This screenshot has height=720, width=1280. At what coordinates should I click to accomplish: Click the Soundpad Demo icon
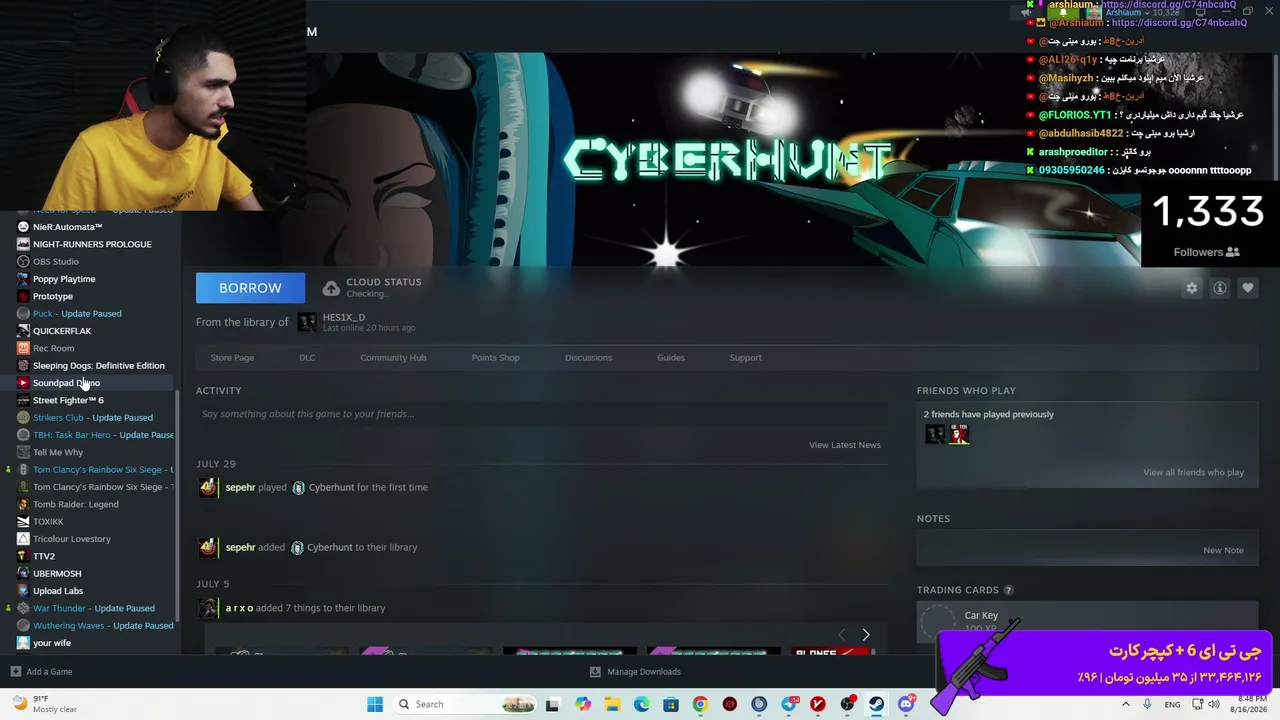coord(23,383)
